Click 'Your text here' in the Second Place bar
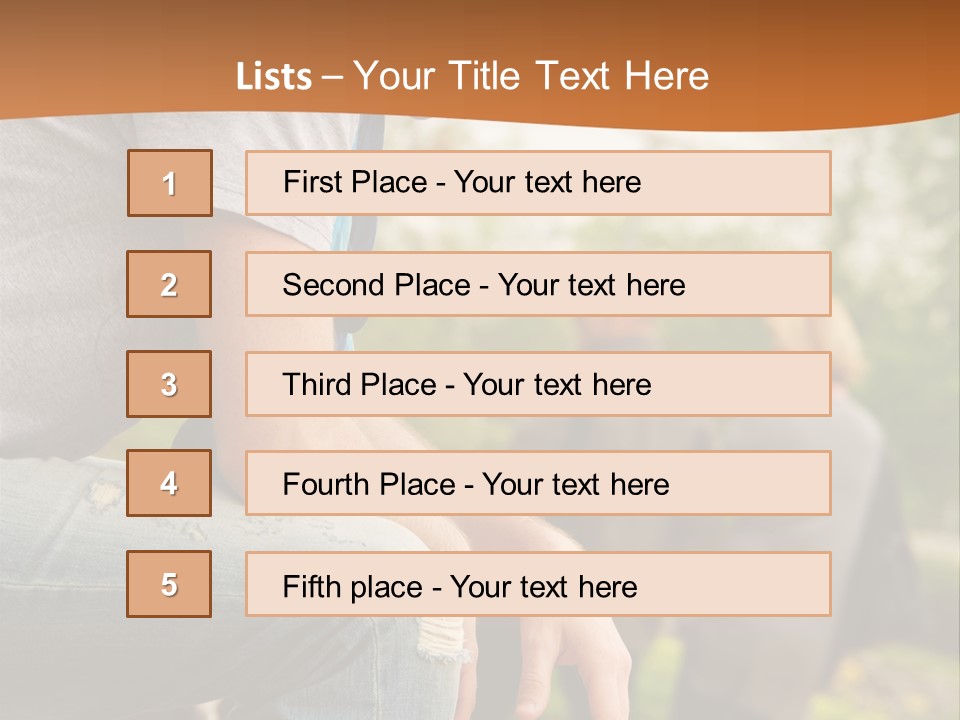Screen dimensions: 960x720 [x=591, y=285]
